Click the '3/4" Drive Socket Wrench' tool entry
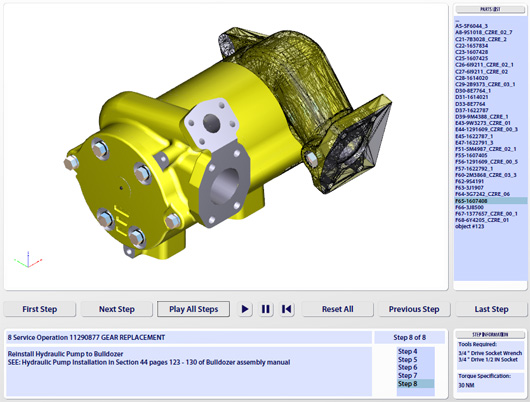Screen dimensions: 530x402 490,353
